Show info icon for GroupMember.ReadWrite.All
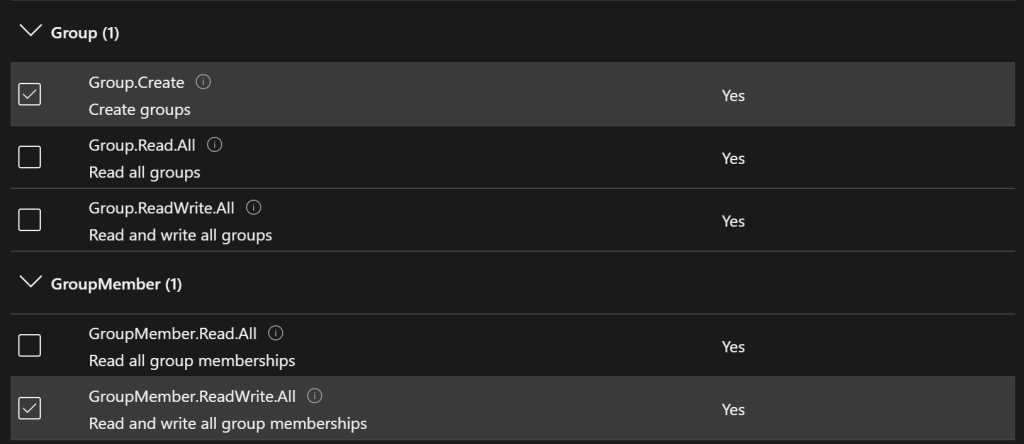 pos(315,396)
